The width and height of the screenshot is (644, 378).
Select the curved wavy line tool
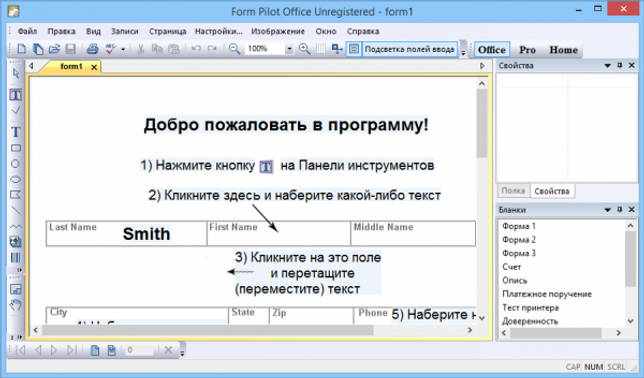click(x=16, y=226)
